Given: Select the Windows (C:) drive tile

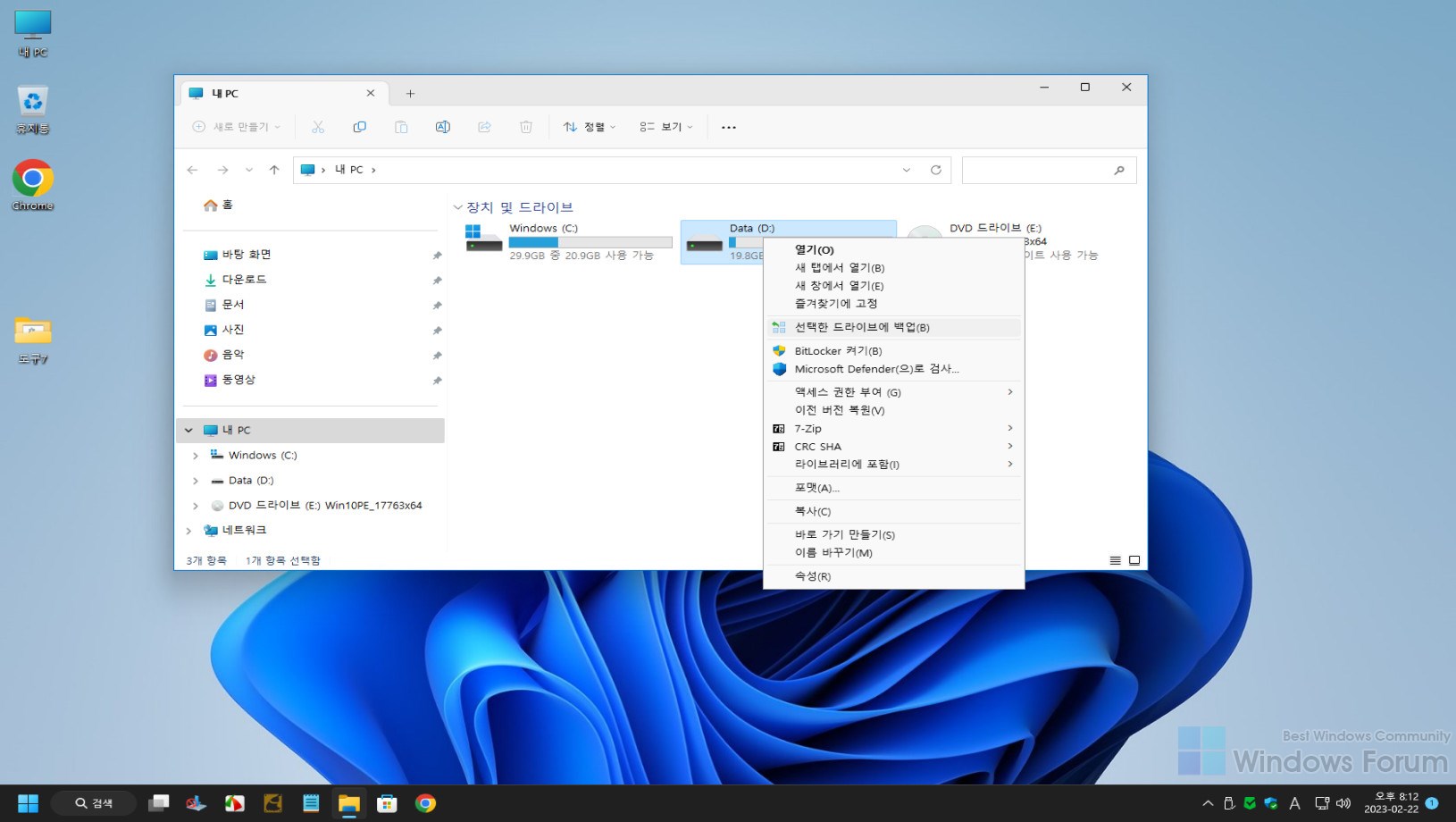Looking at the screenshot, I should click(x=568, y=241).
